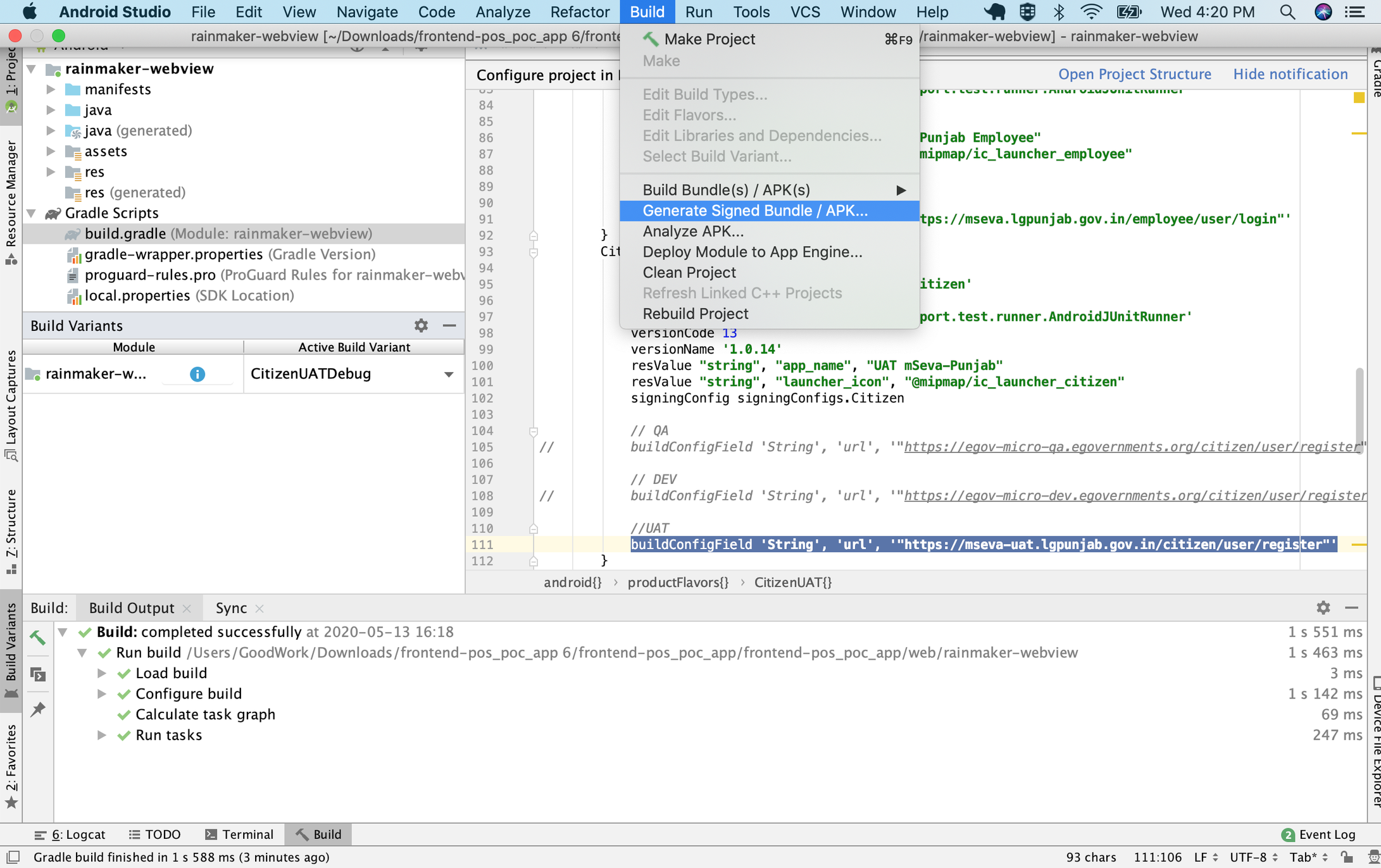The image size is (1381, 868).
Task: Open the CitizenUATDebug build variant dropdown
Action: coord(449,375)
